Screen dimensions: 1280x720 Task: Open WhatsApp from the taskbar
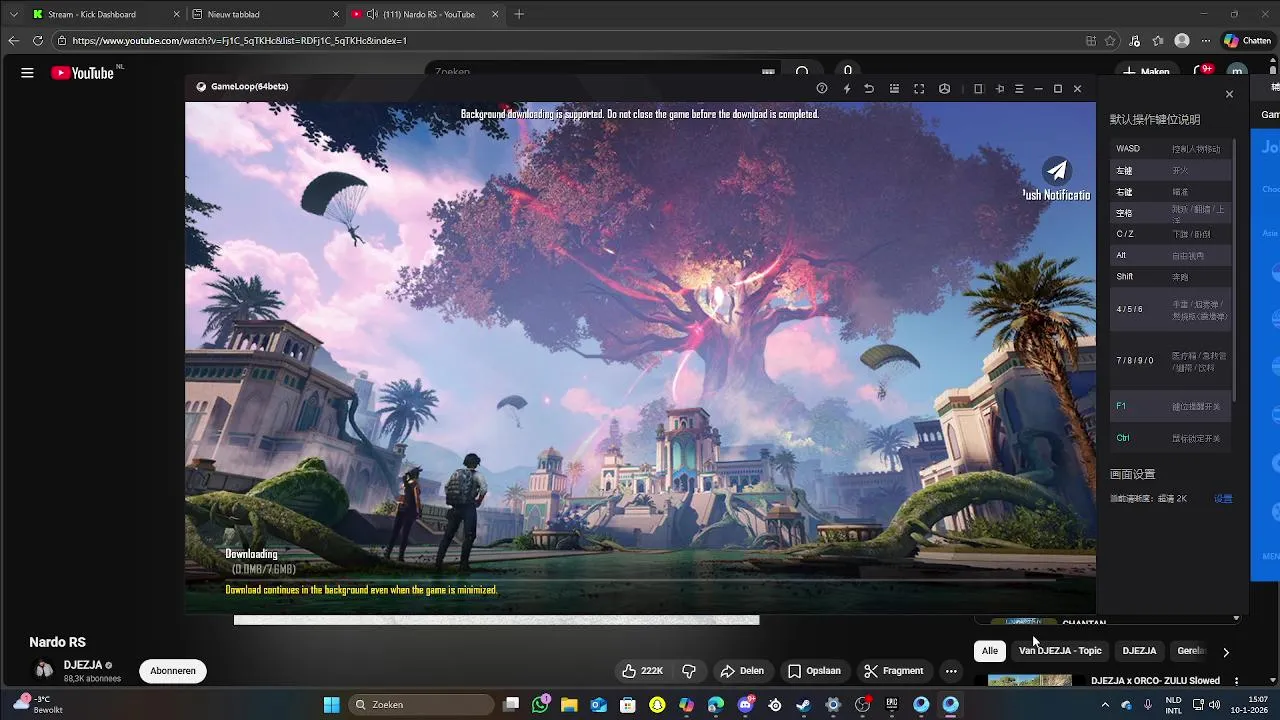[541, 705]
